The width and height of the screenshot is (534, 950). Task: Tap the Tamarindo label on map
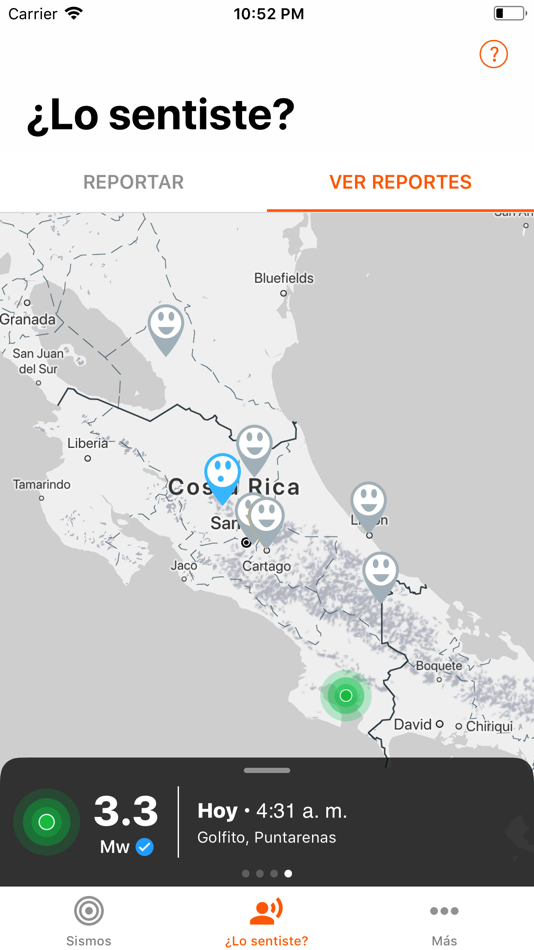[41, 484]
